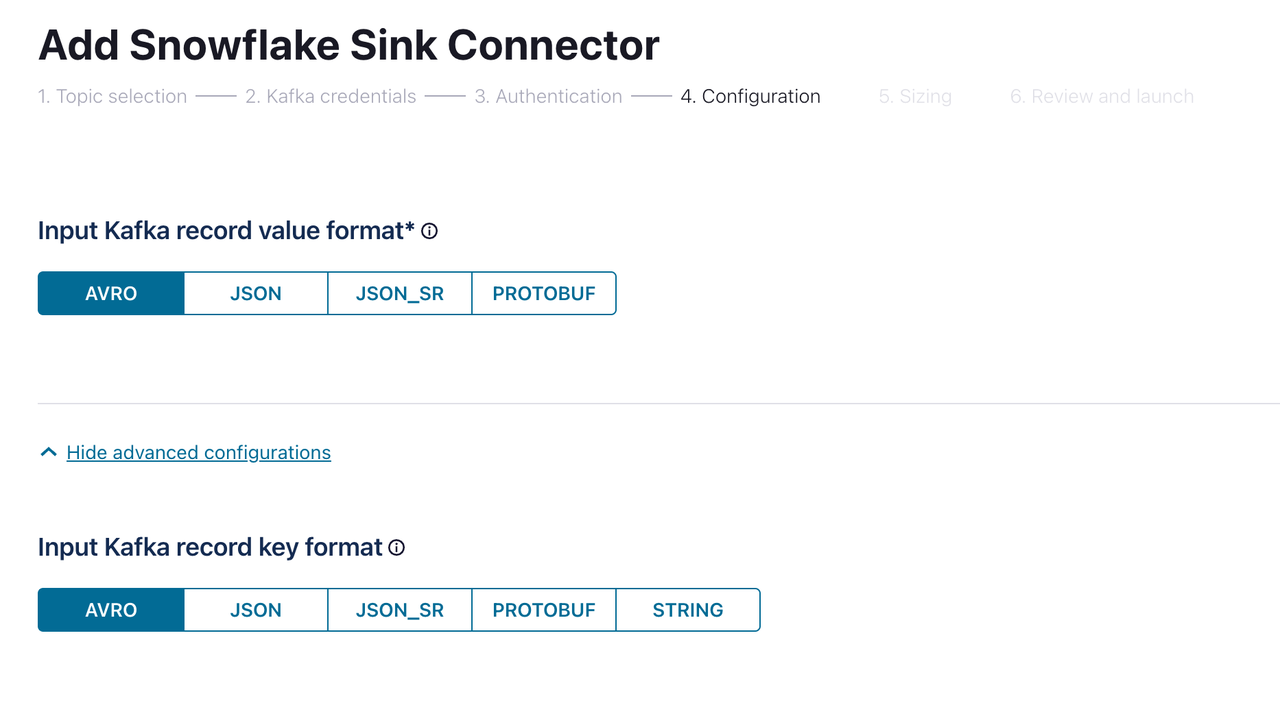Go back to the Topic selection step
This screenshot has width=1280, height=703.
click(112, 96)
